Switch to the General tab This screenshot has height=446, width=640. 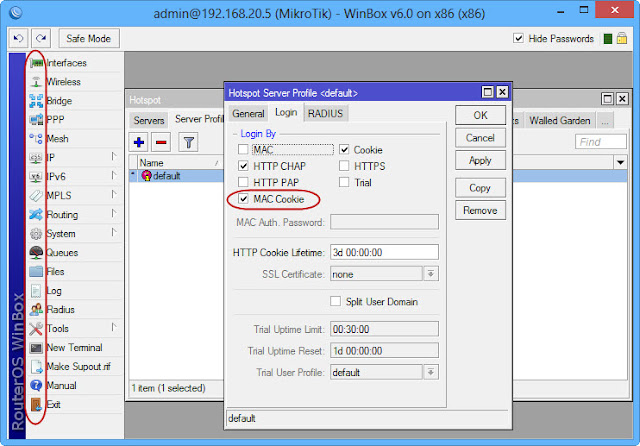pos(248,113)
